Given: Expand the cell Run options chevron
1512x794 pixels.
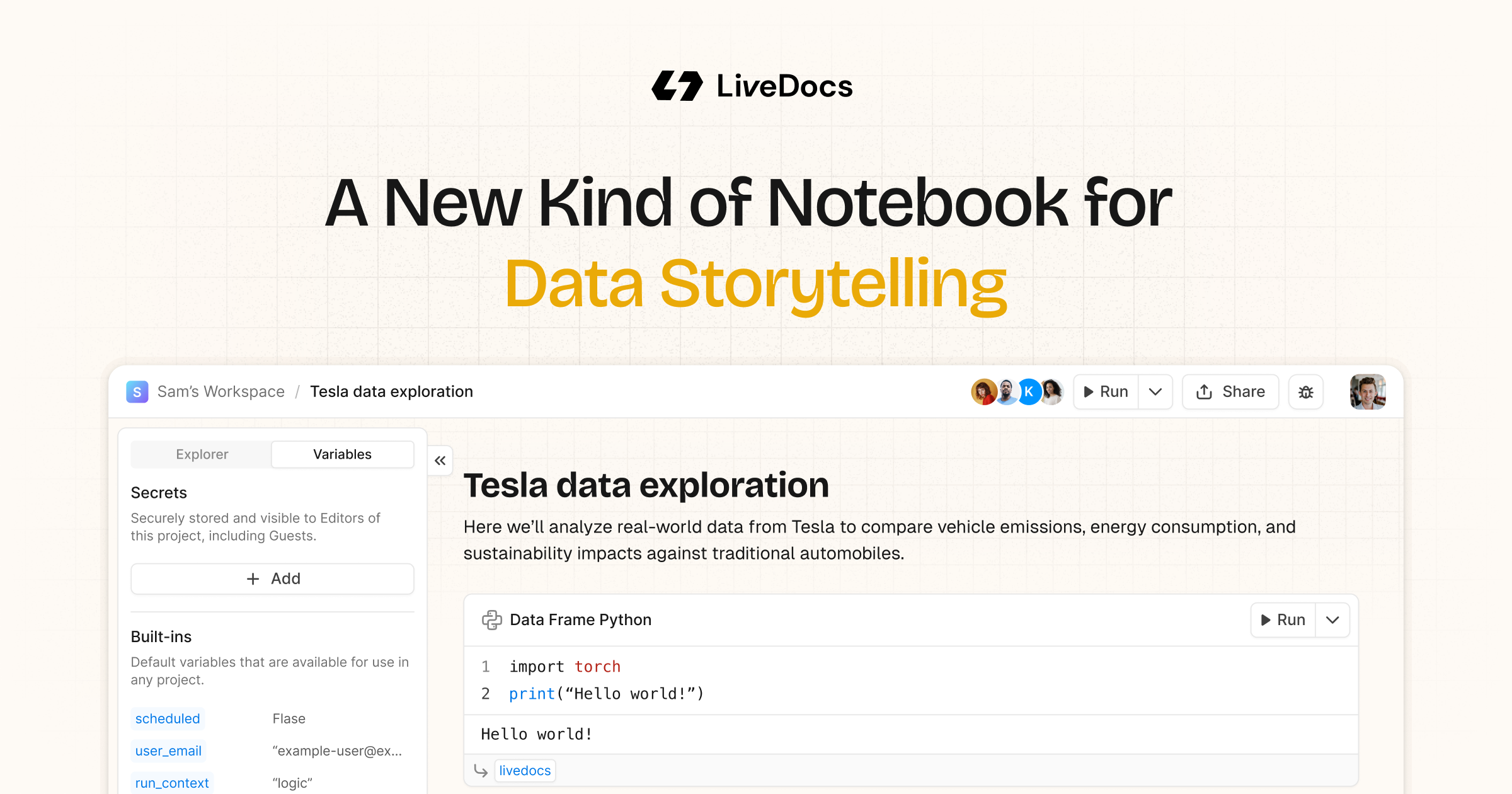Looking at the screenshot, I should [1332, 620].
